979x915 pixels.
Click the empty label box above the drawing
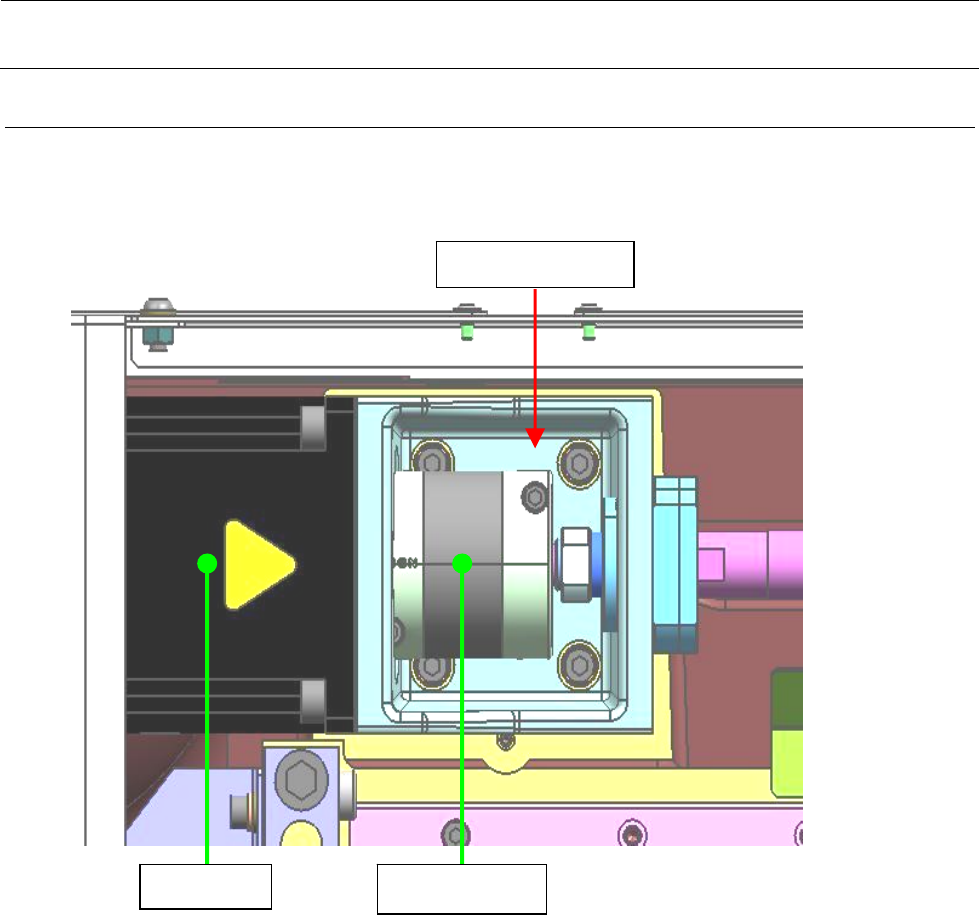(x=535, y=265)
